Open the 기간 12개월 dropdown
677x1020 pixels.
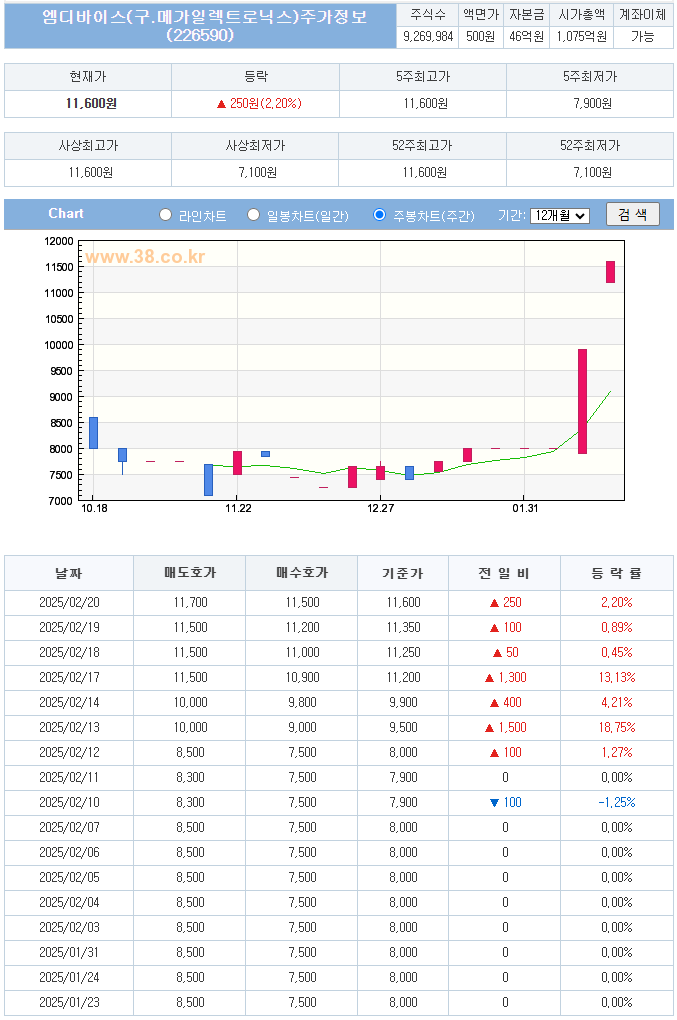coord(560,215)
